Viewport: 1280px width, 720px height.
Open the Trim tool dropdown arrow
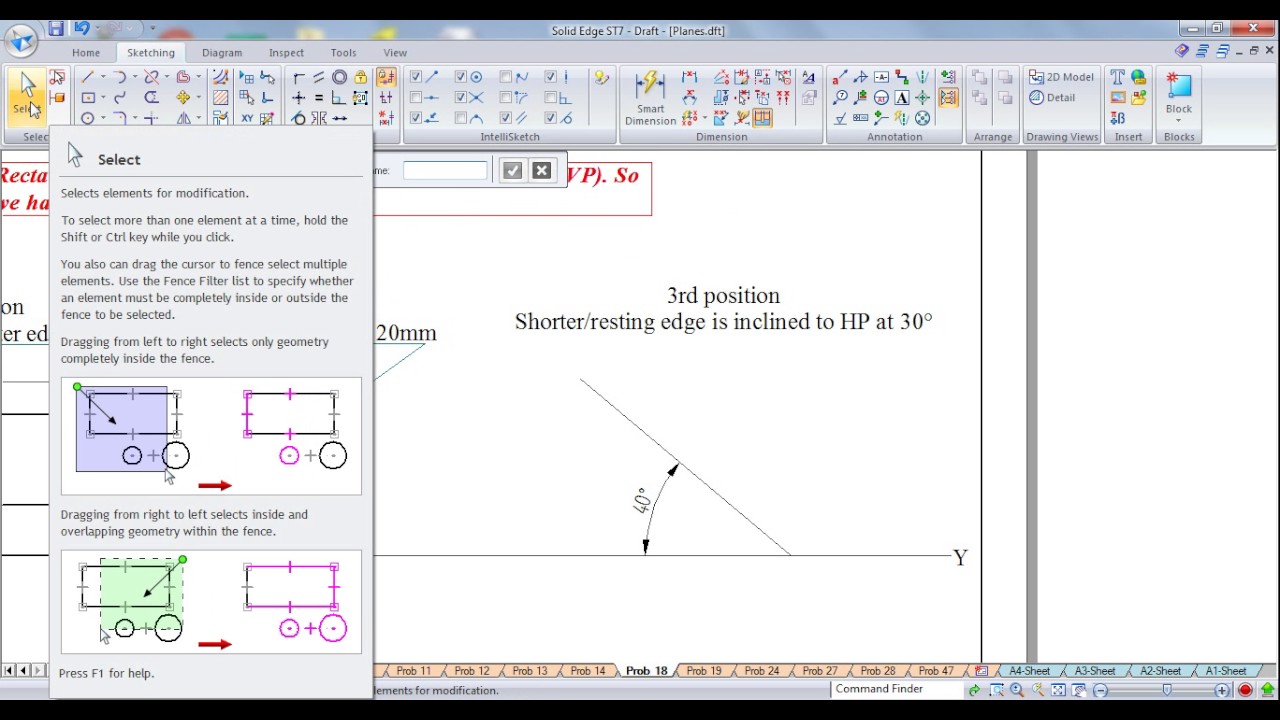pyautogui.click(x=166, y=77)
